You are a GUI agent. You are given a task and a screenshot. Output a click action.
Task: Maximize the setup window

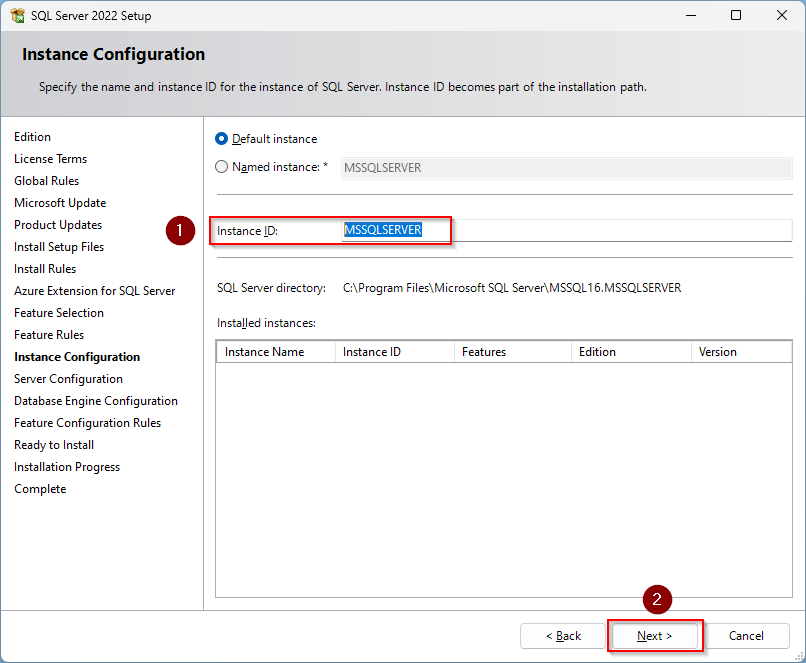[x=736, y=16]
